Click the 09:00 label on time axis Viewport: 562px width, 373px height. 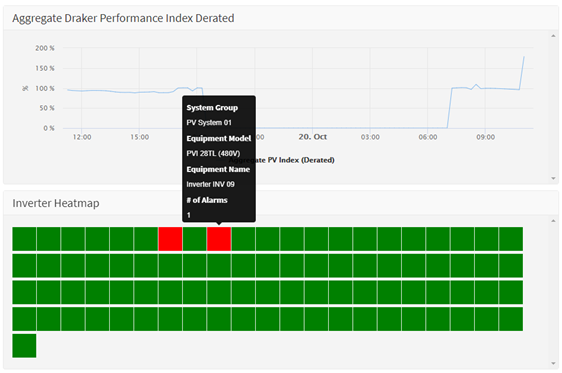pyautogui.click(x=485, y=137)
